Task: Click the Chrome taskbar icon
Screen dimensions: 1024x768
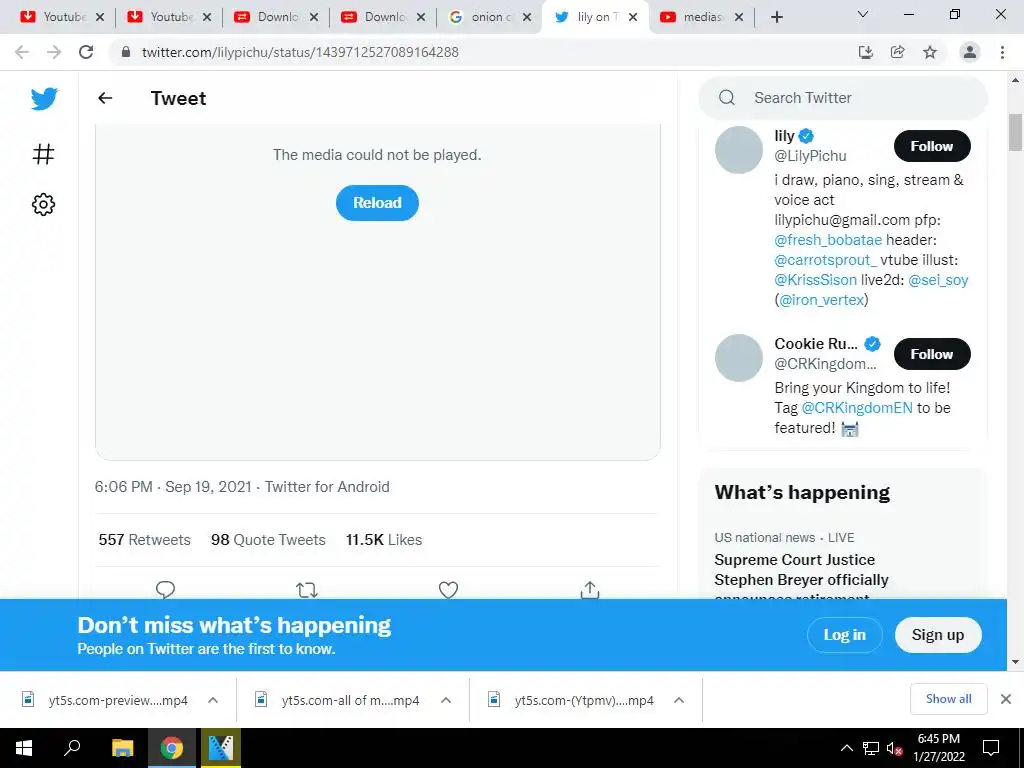Action: point(171,748)
